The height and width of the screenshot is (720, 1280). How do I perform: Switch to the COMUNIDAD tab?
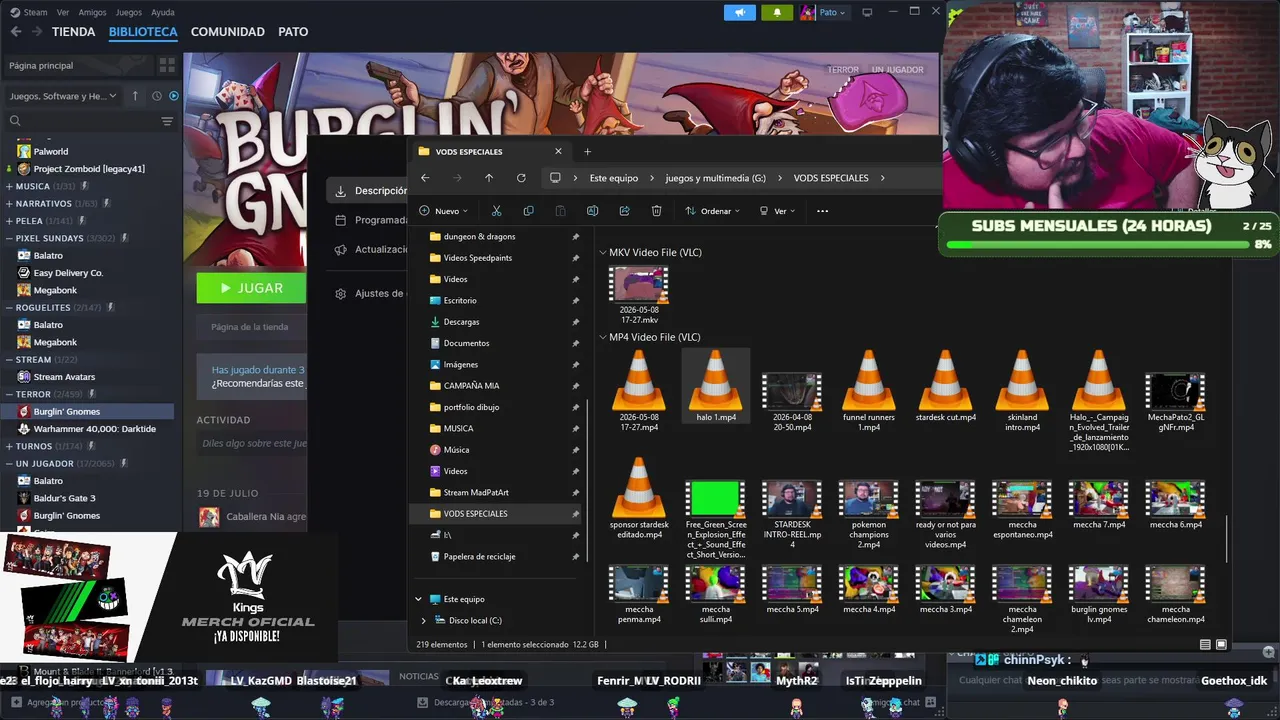click(x=228, y=32)
